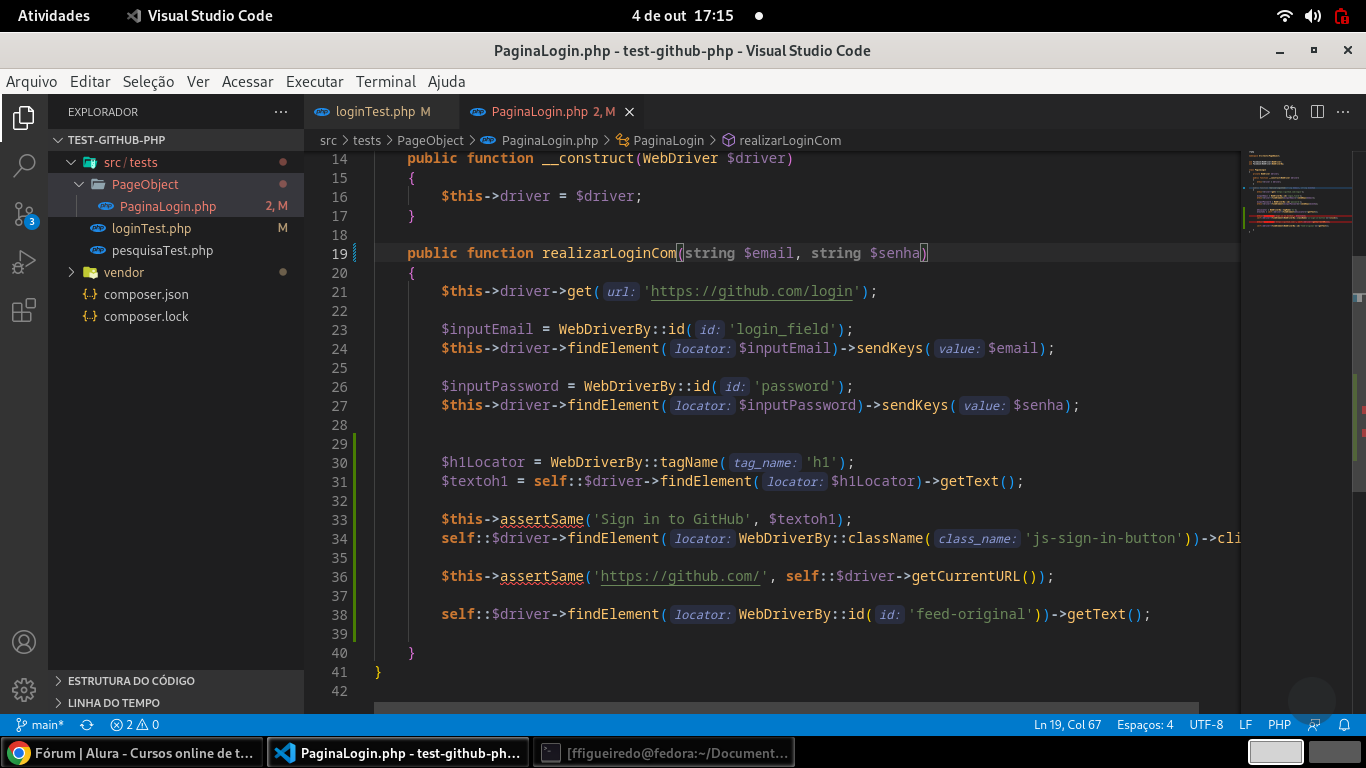This screenshot has width=1366, height=768.
Task: Collapse the PageObject folder
Action: [x=176, y=184]
